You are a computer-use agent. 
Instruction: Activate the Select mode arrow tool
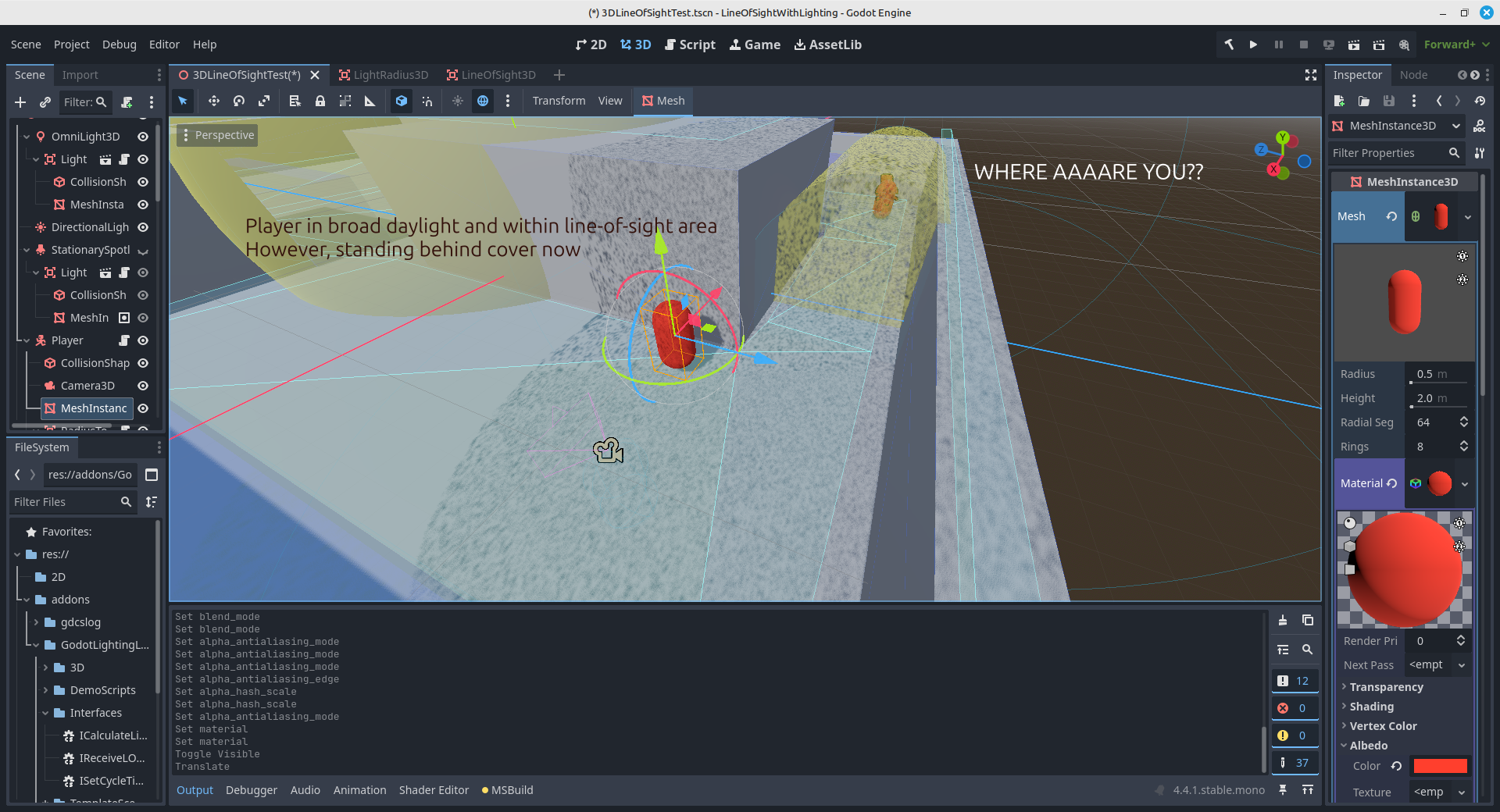pyautogui.click(x=183, y=101)
